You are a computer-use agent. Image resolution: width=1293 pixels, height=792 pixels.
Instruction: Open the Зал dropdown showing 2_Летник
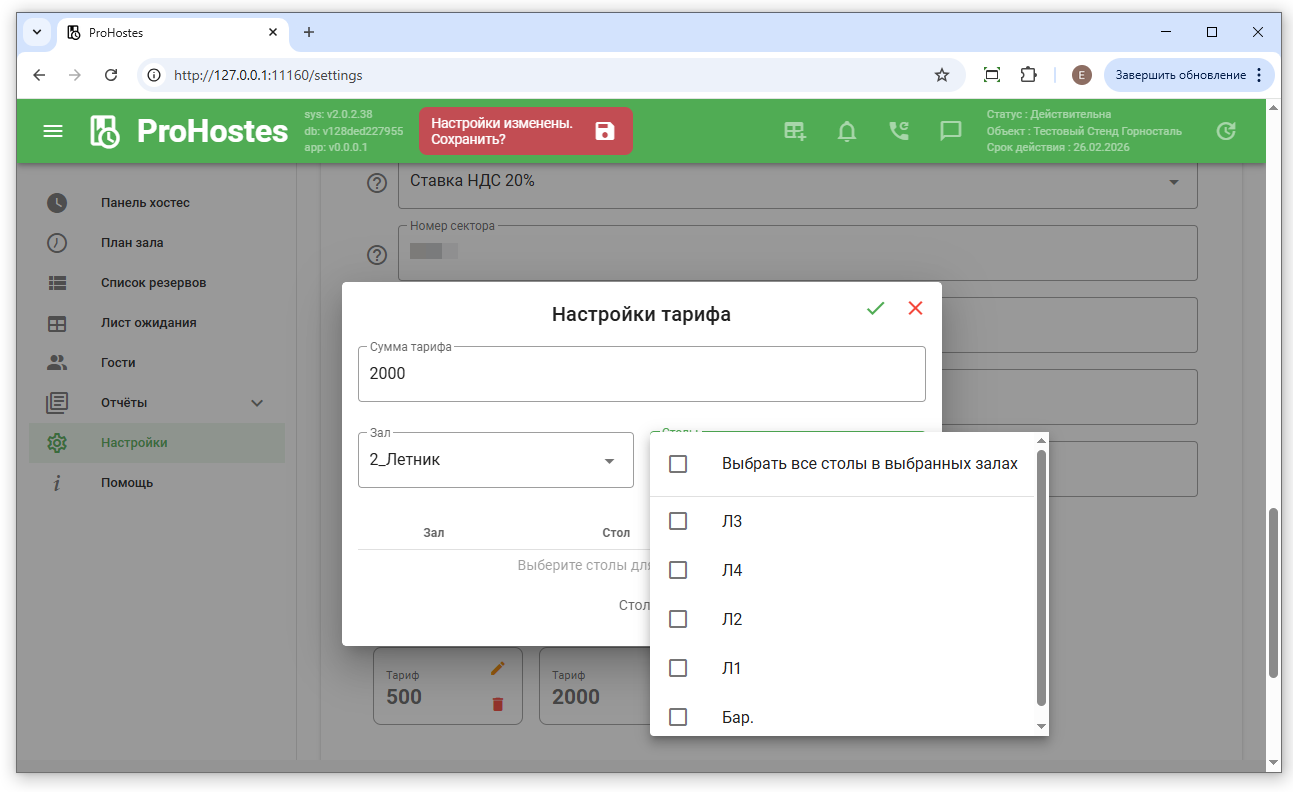click(495, 460)
